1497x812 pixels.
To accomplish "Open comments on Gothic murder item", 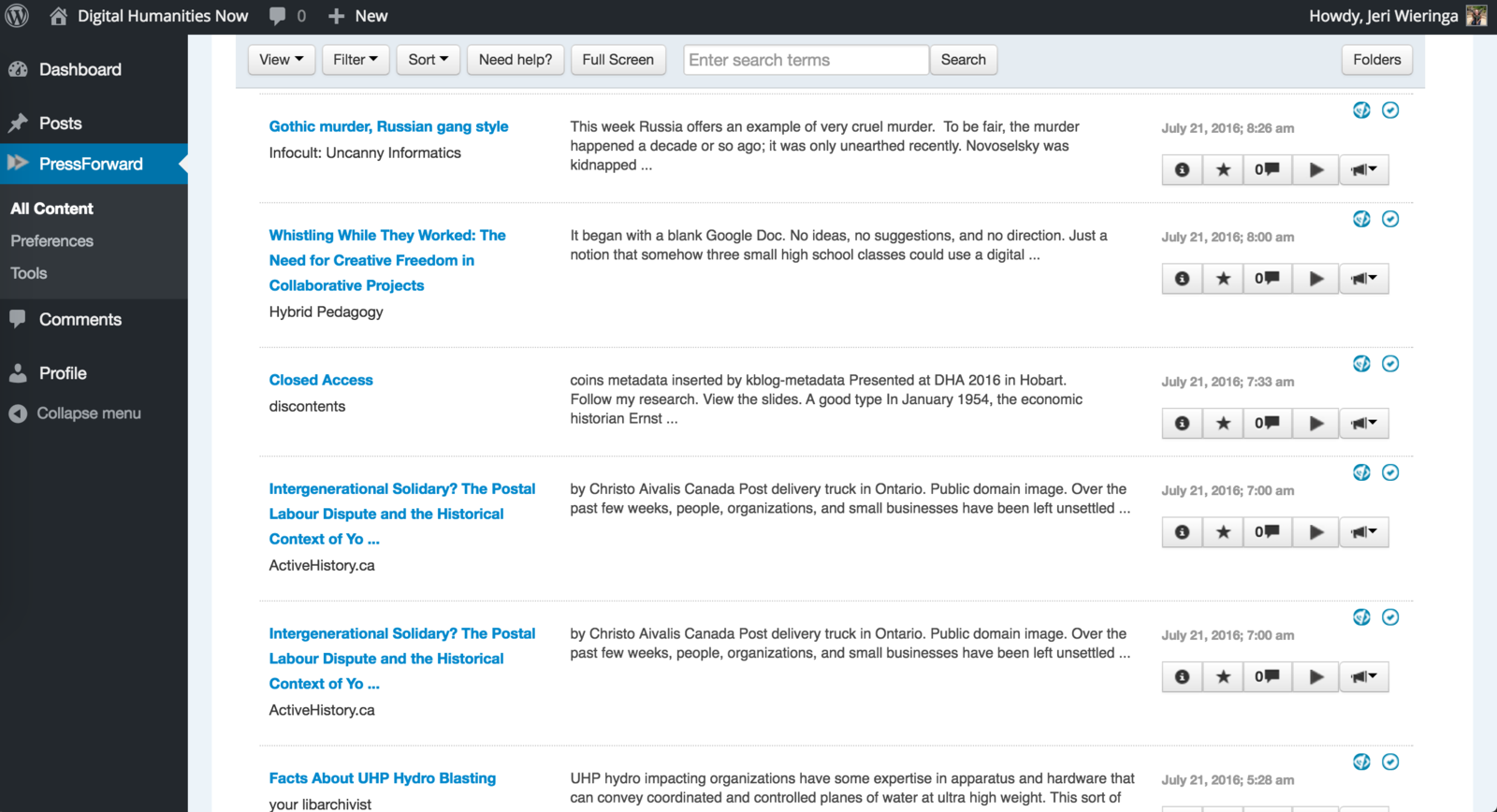I will click(x=1267, y=169).
